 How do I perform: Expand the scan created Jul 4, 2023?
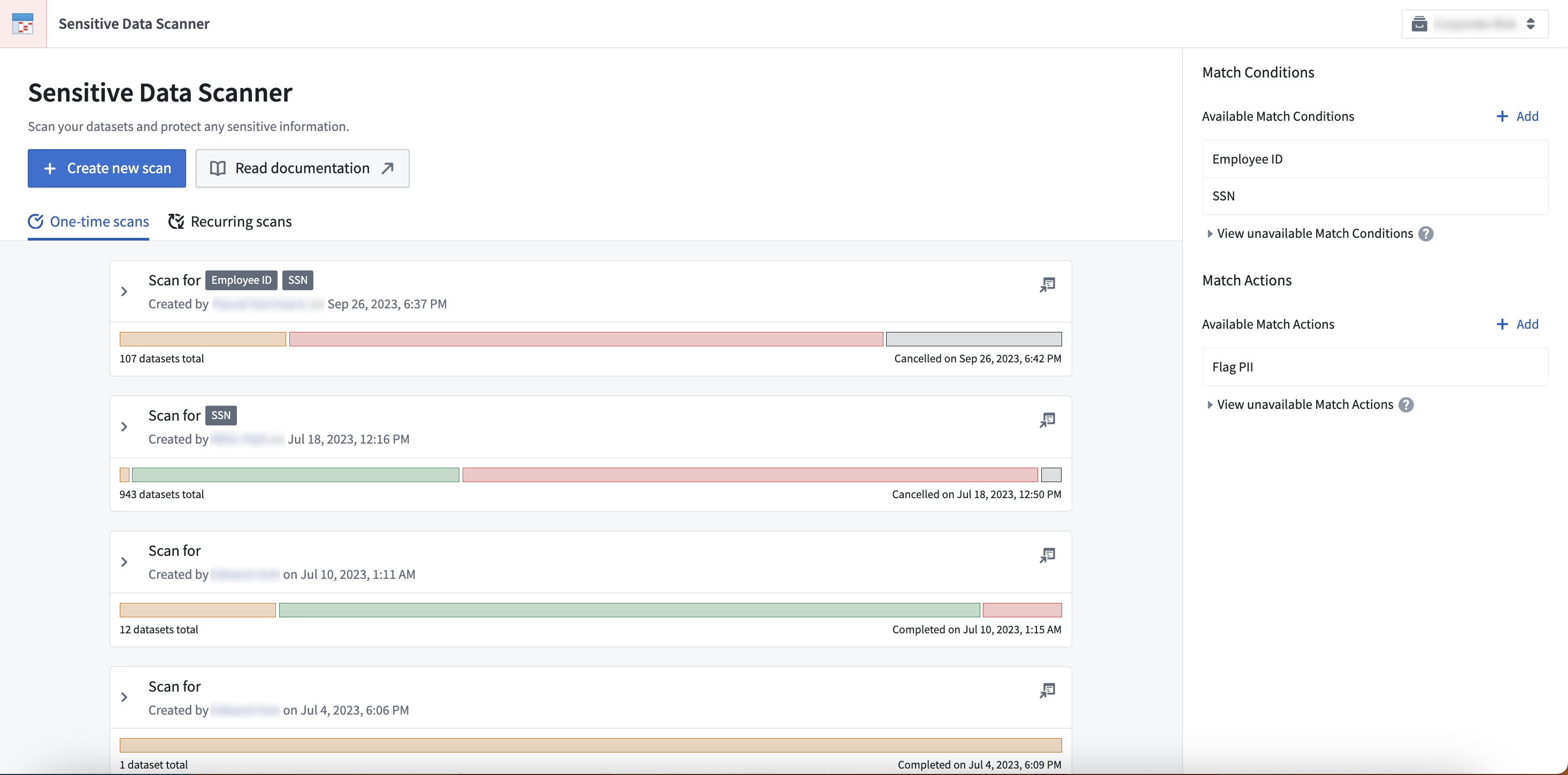[x=124, y=697]
